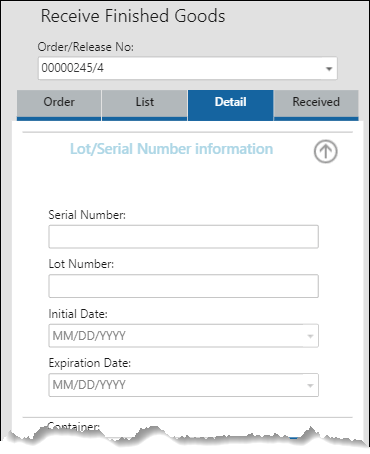This screenshot has width=370, height=454.
Task: Click the circled up-arrow icon
Action: pyautogui.click(x=325, y=151)
